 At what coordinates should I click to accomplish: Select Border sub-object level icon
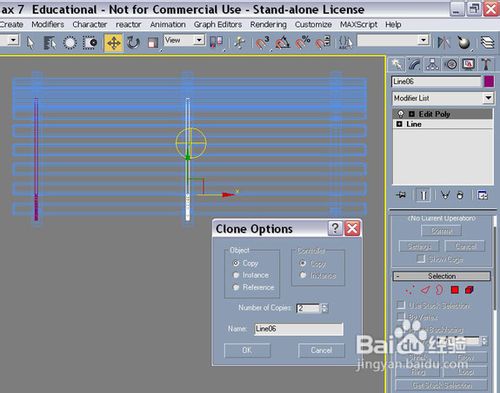point(439,290)
